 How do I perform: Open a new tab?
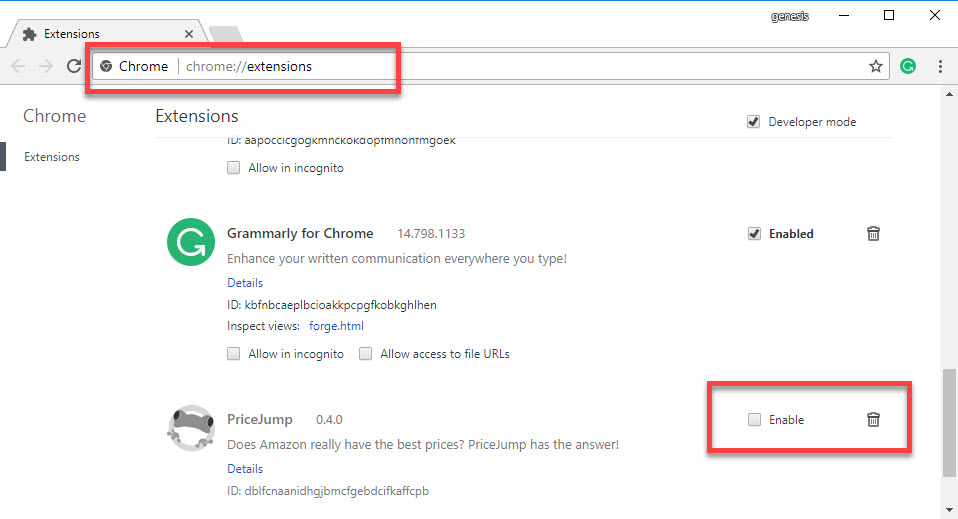(x=226, y=34)
